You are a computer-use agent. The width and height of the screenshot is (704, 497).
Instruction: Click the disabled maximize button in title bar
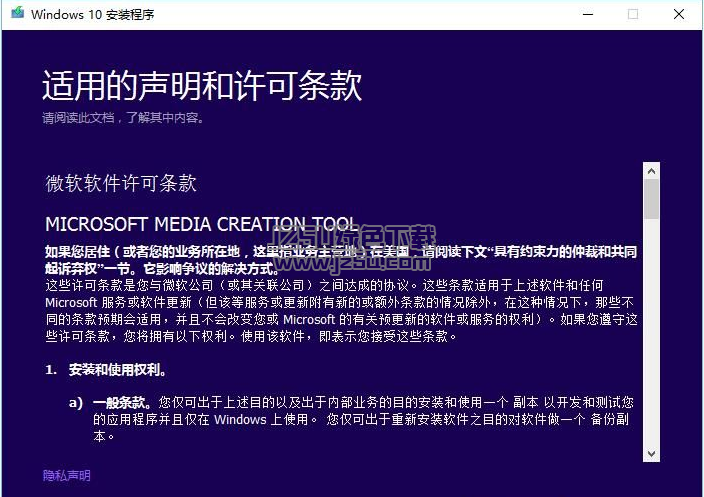pyautogui.click(x=633, y=14)
